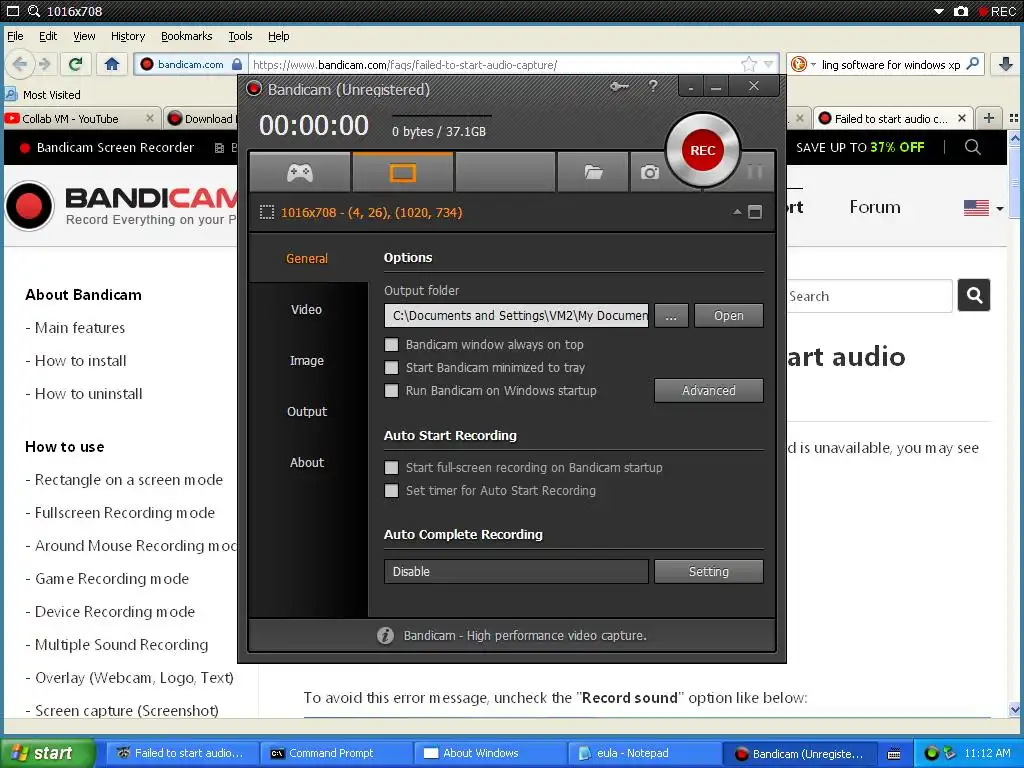
Task: Click the top bar camera icon
Action: (x=961, y=11)
